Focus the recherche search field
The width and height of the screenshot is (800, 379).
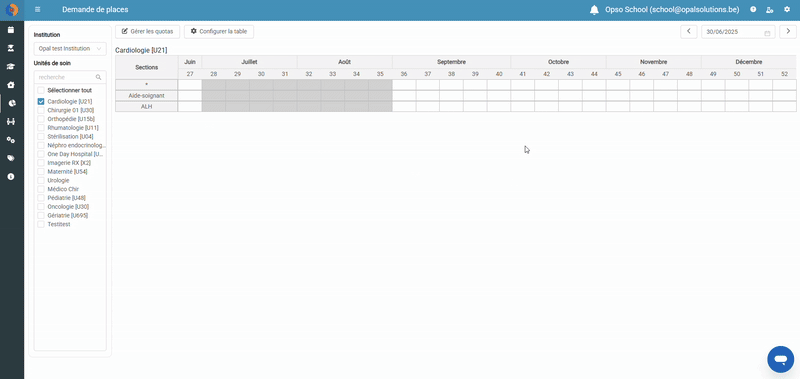coord(70,77)
